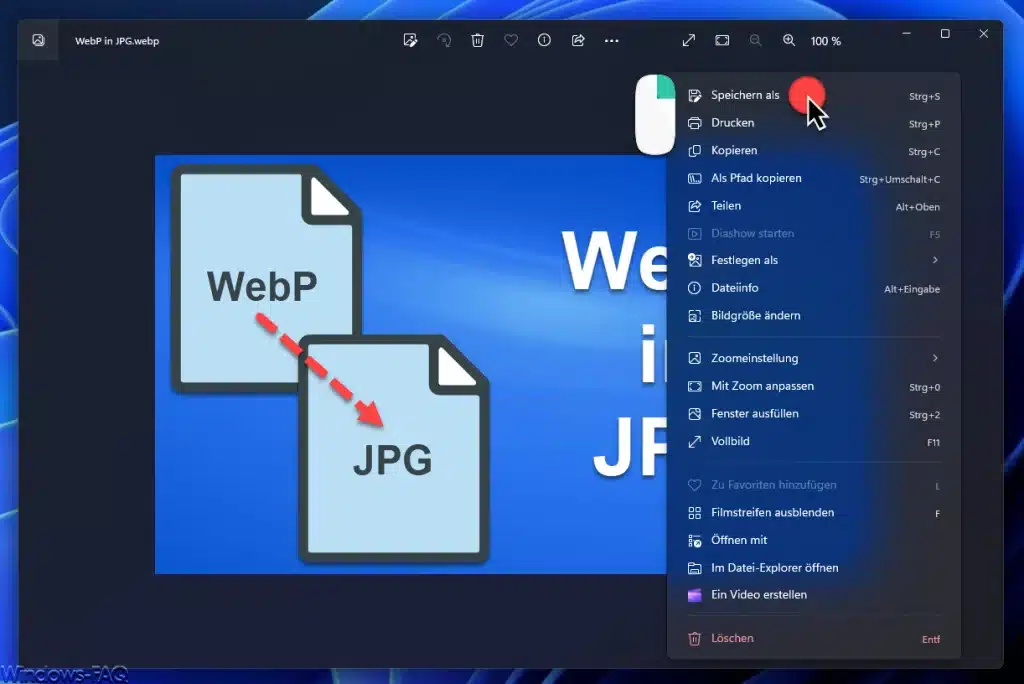This screenshot has width=1024, height=684.
Task: Select Löschen at menu bottom
Action: click(814, 638)
